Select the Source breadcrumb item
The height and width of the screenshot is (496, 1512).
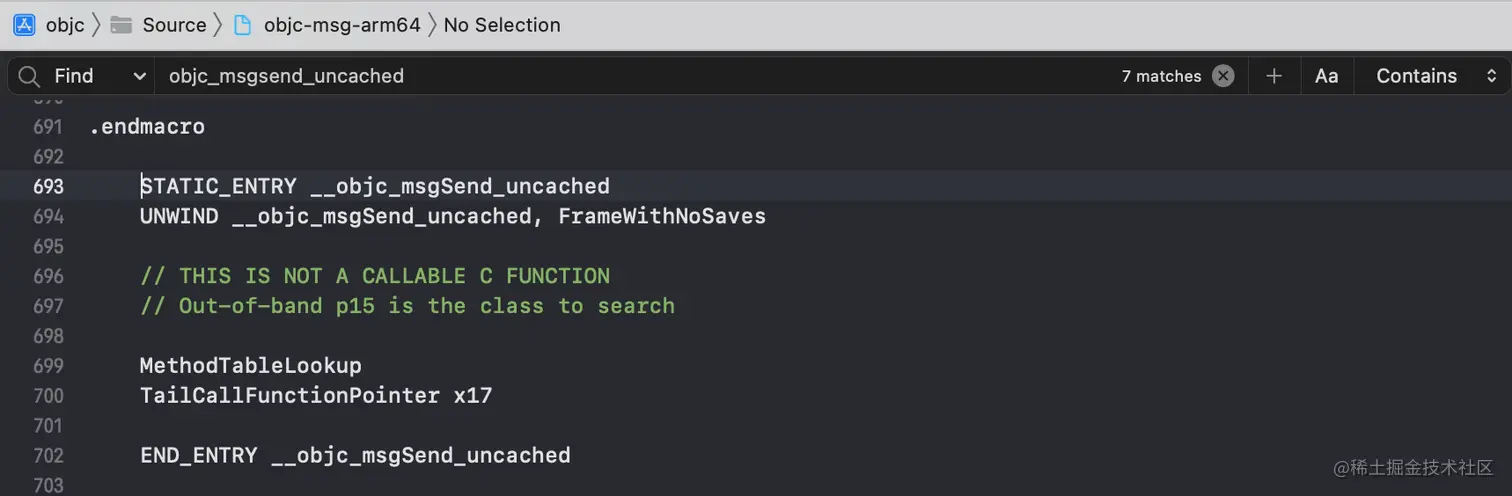[x=174, y=25]
